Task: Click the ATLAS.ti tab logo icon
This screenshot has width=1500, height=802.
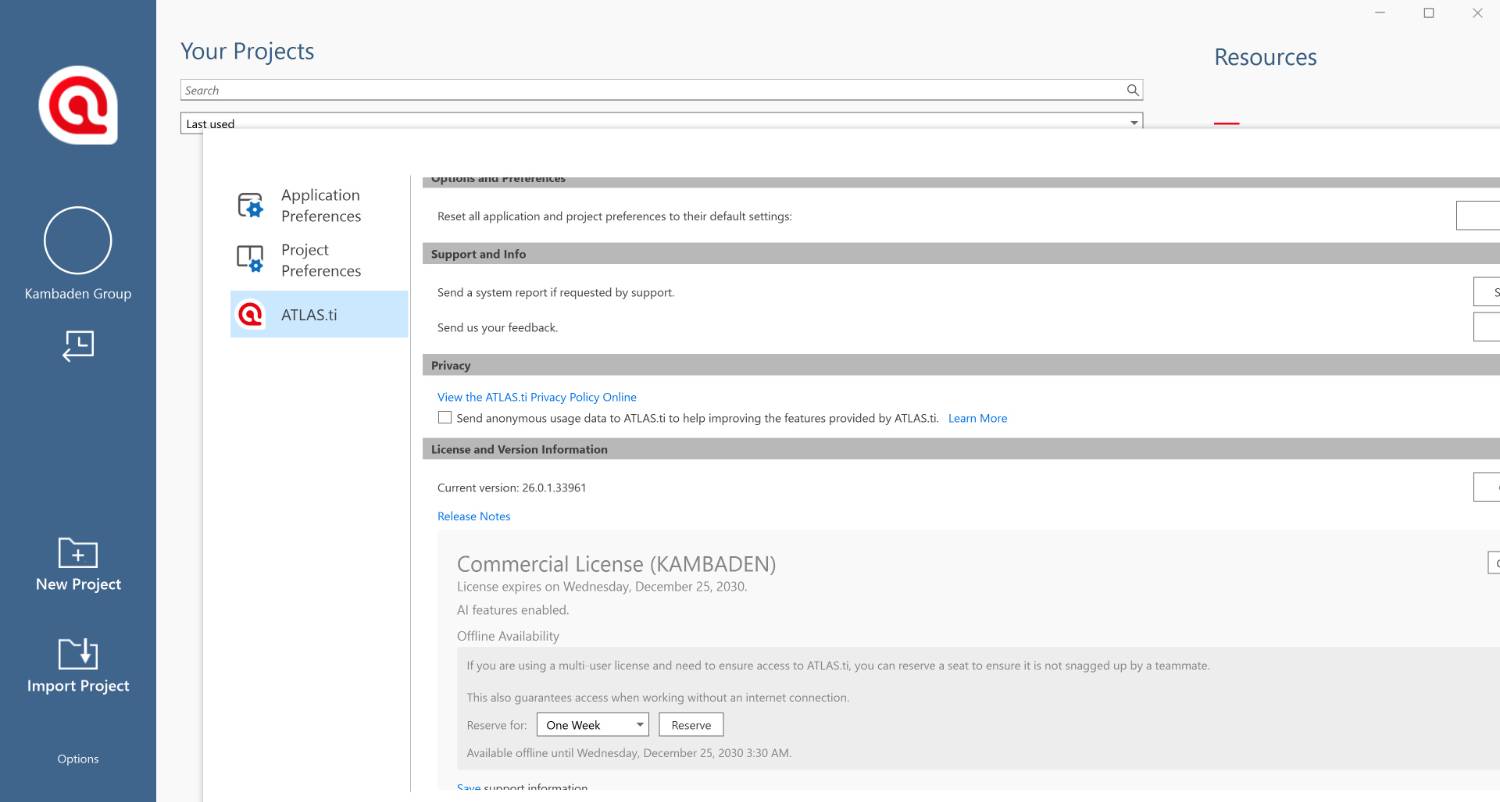Action: [250, 314]
